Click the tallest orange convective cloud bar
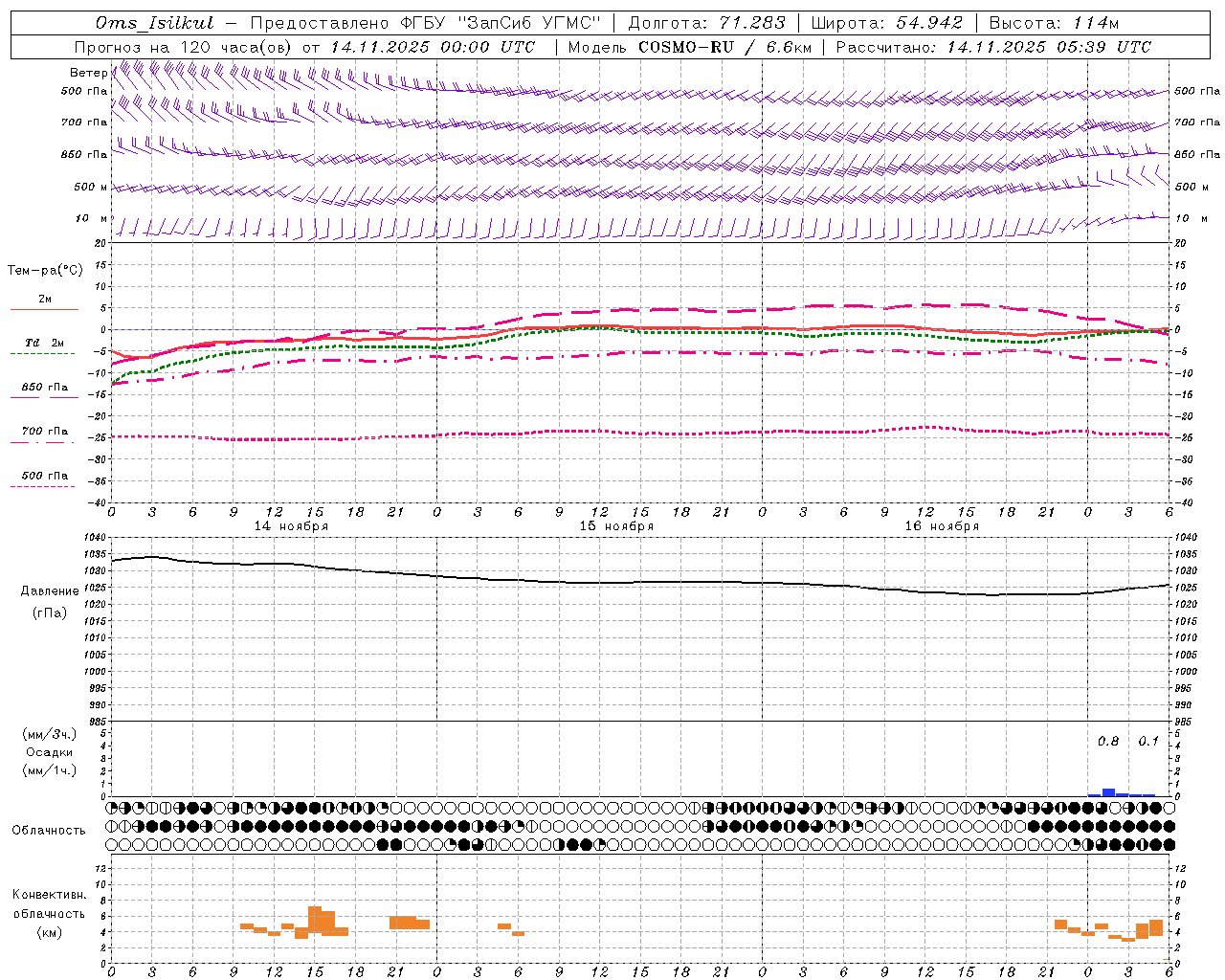1225x980 pixels. pyautogui.click(x=315, y=921)
